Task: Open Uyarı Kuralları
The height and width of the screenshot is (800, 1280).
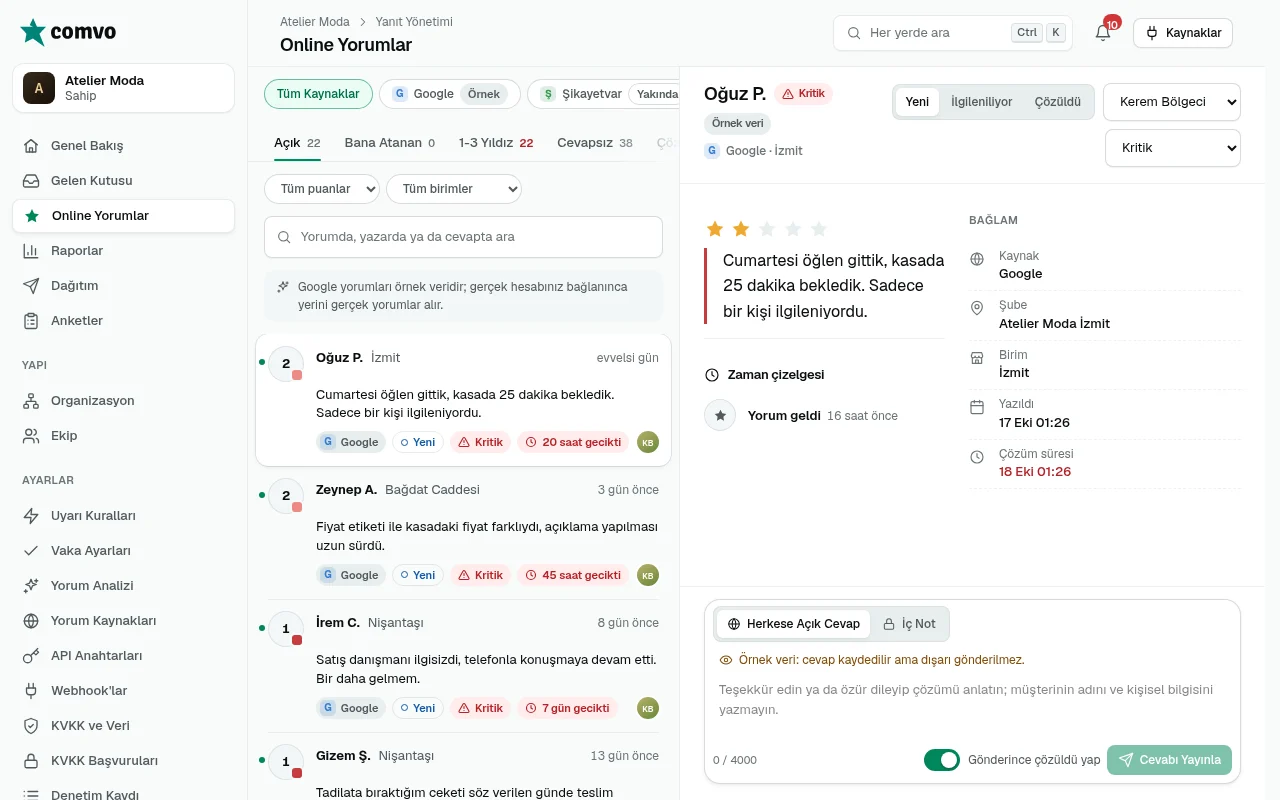Action: (123, 516)
